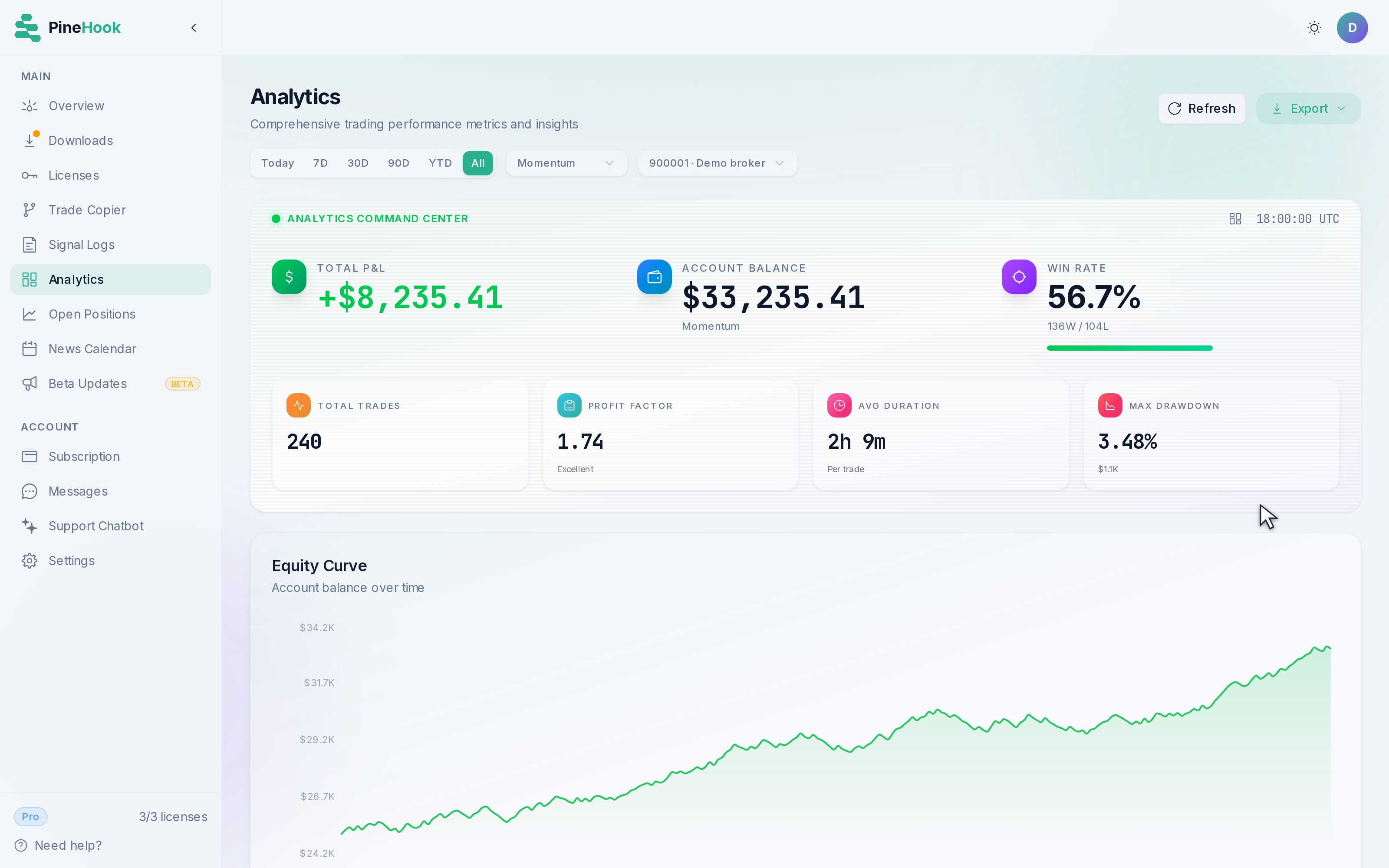Open the Export dropdown

point(1308,108)
